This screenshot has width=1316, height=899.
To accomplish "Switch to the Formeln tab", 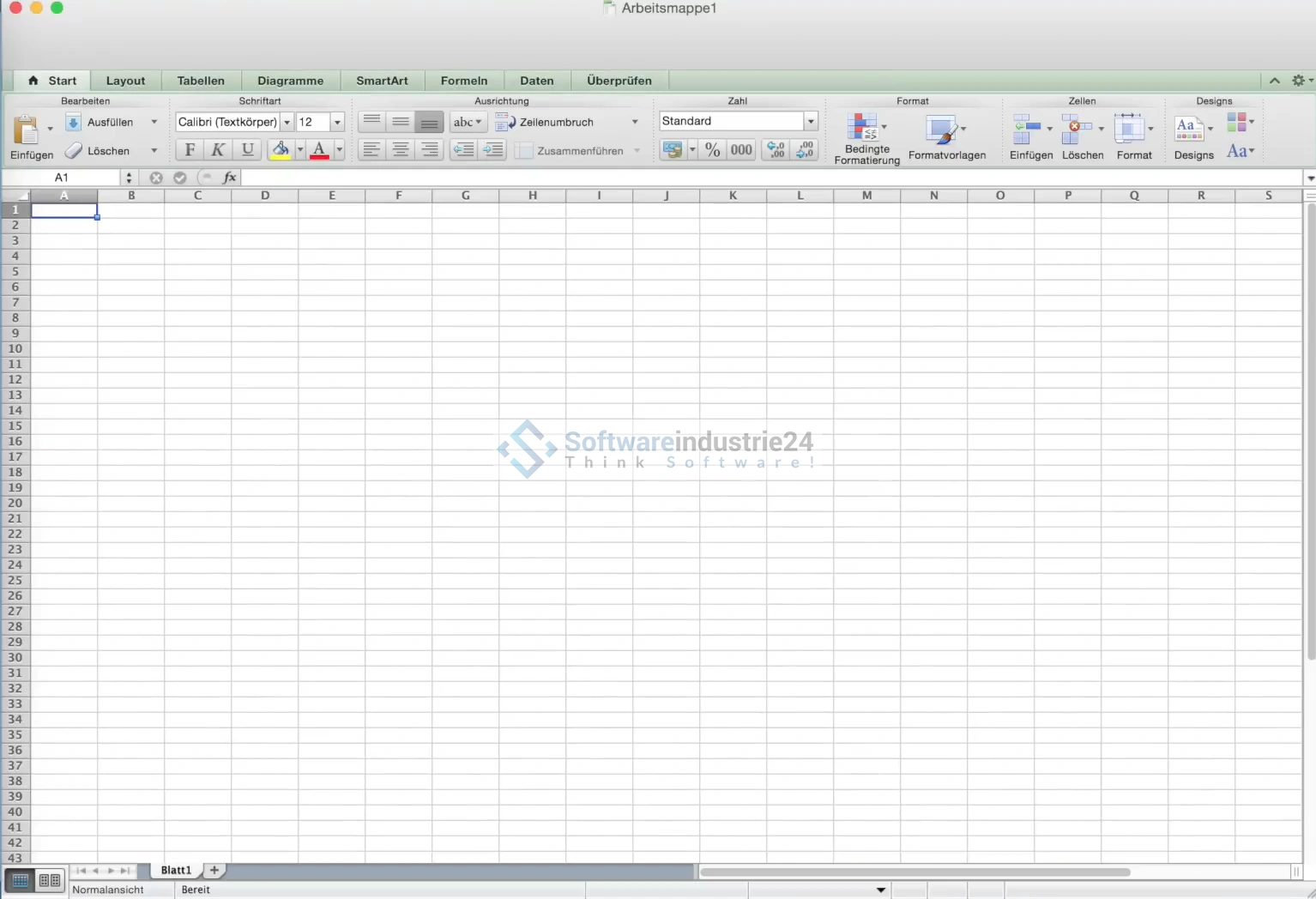I will (x=463, y=81).
